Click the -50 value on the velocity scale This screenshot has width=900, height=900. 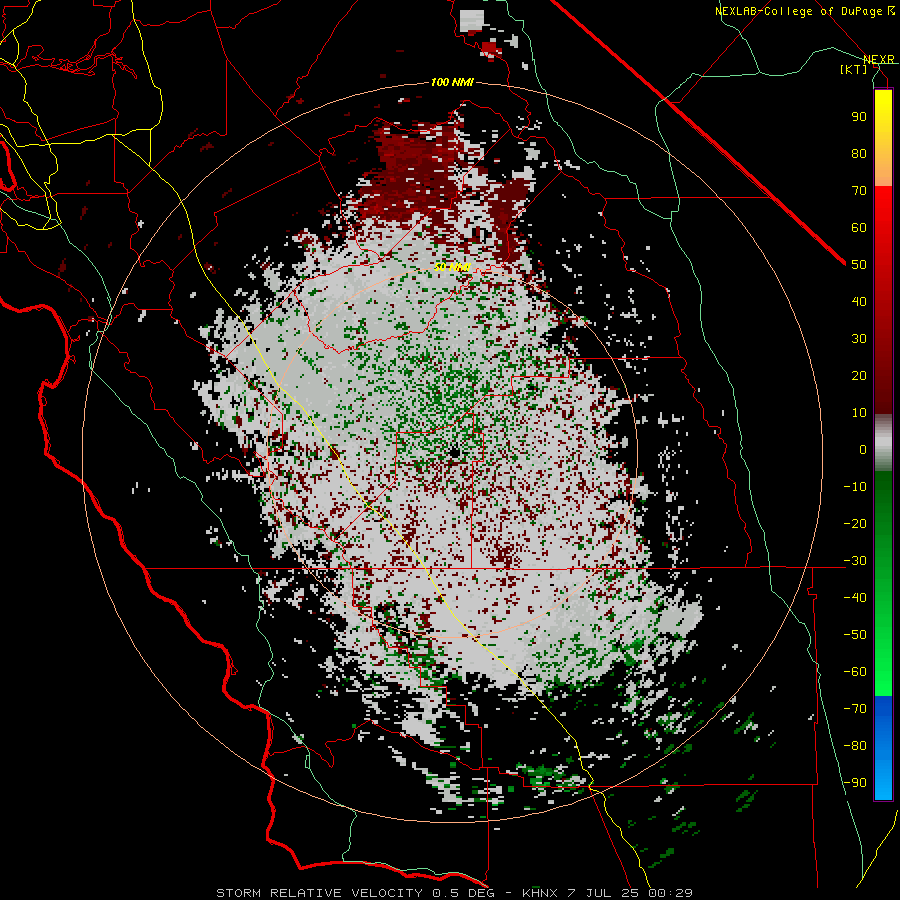point(855,635)
